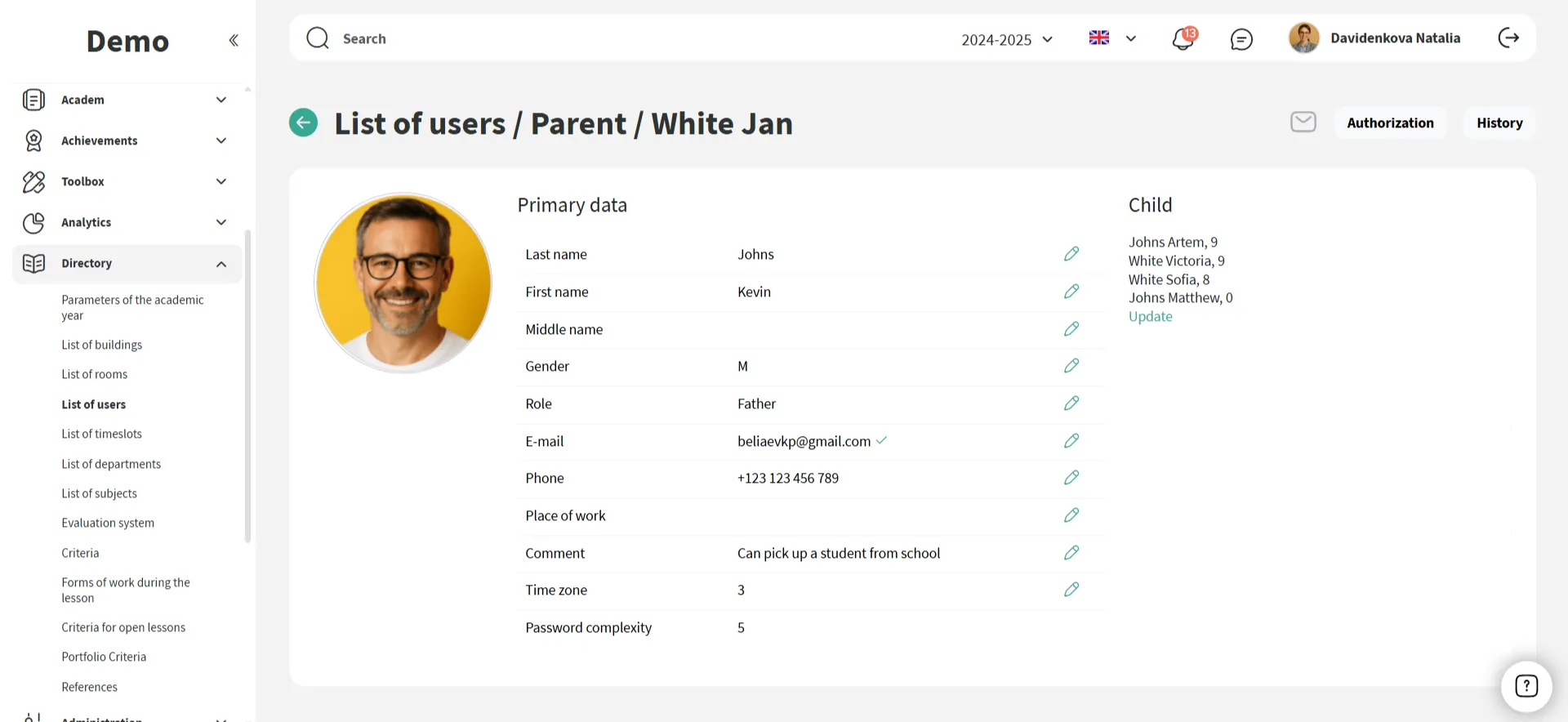Open the chat messages icon

(x=1241, y=39)
